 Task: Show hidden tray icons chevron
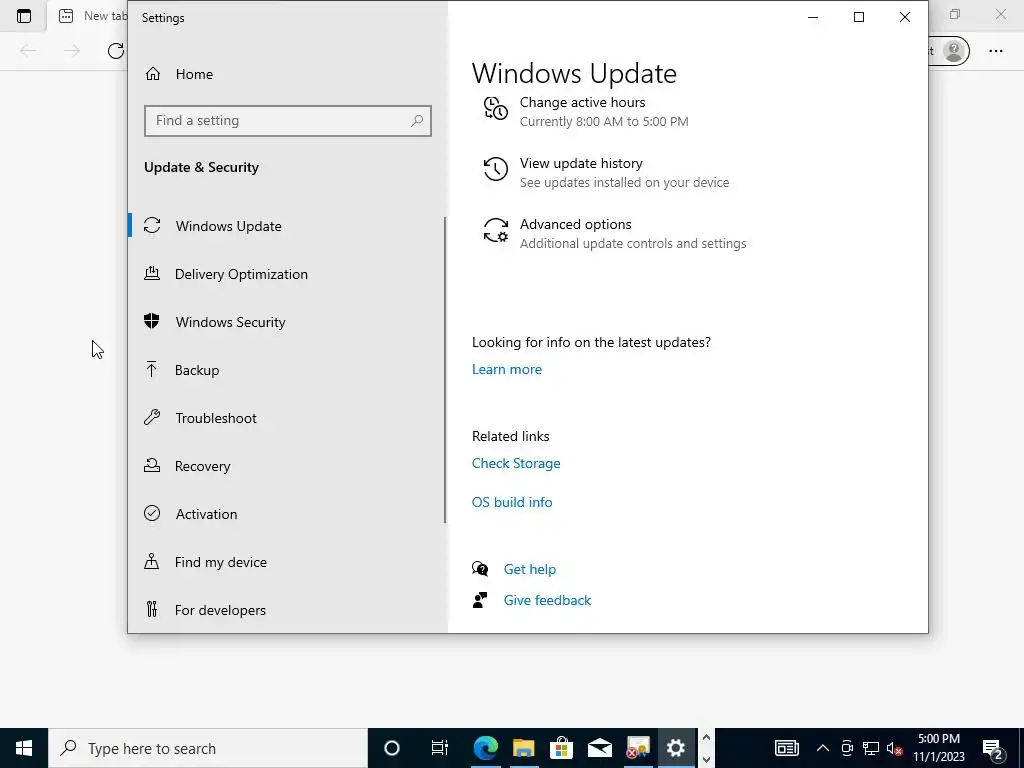(823, 748)
